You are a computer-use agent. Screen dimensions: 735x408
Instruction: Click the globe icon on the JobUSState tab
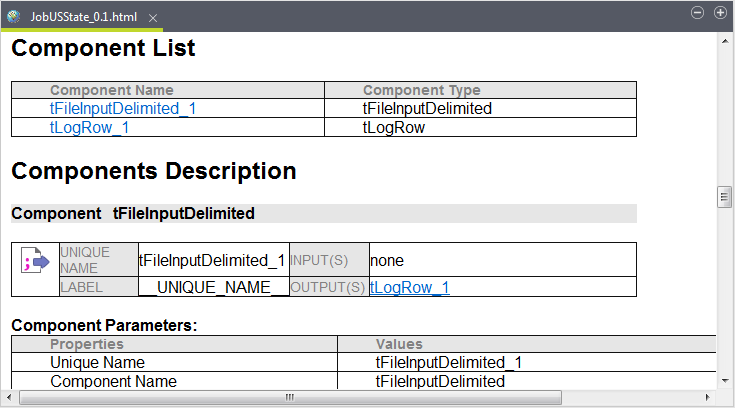click(x=14, y=17)
